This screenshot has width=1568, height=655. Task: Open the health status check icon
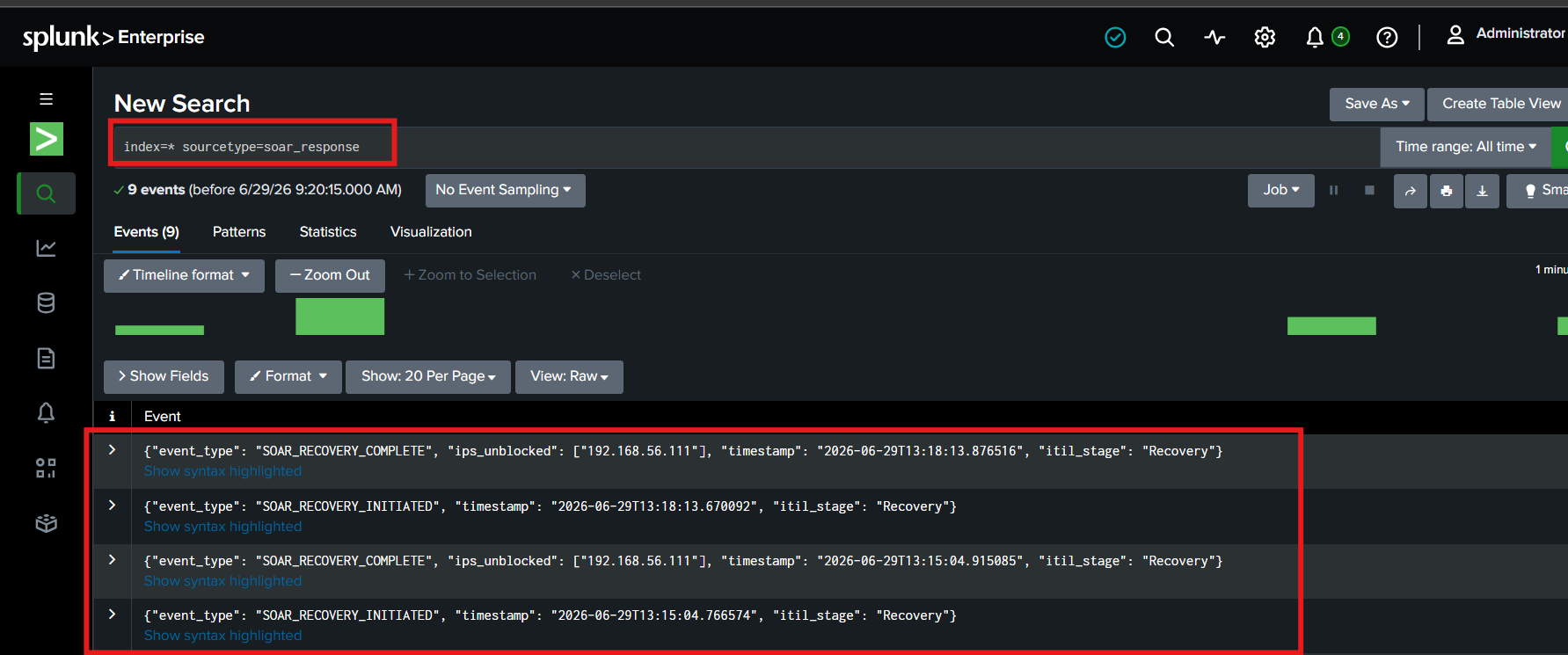pos(1115,37)
